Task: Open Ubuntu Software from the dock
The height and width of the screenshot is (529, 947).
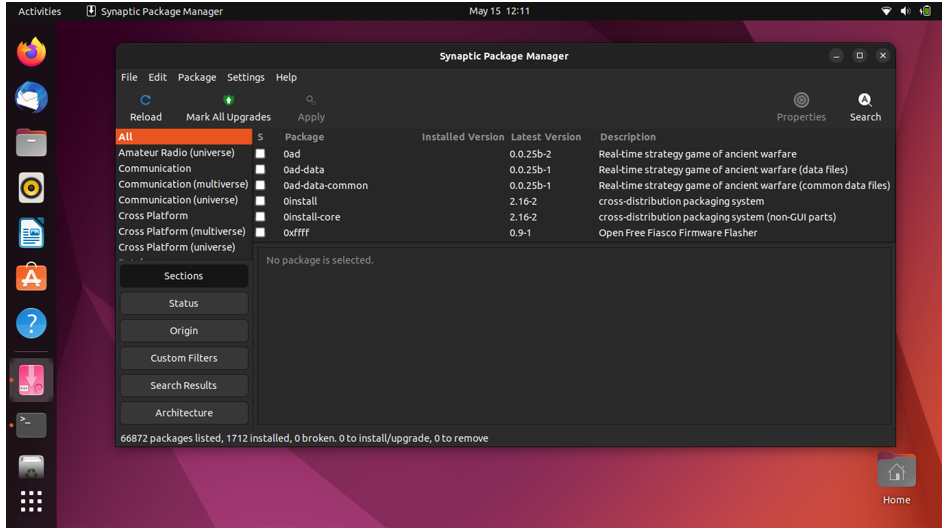Action: 31,277
